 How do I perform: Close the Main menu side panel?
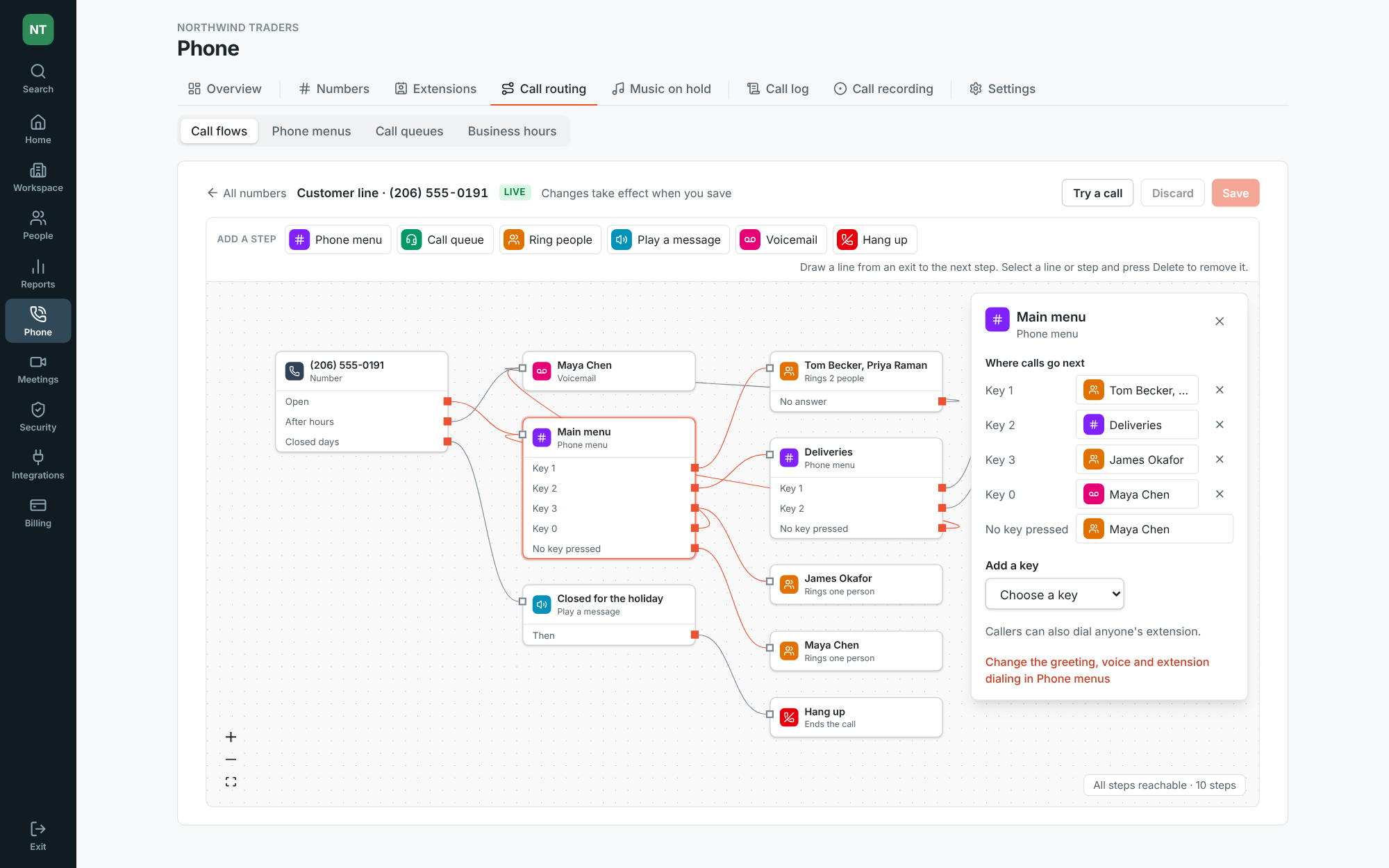coord(1220,322)
